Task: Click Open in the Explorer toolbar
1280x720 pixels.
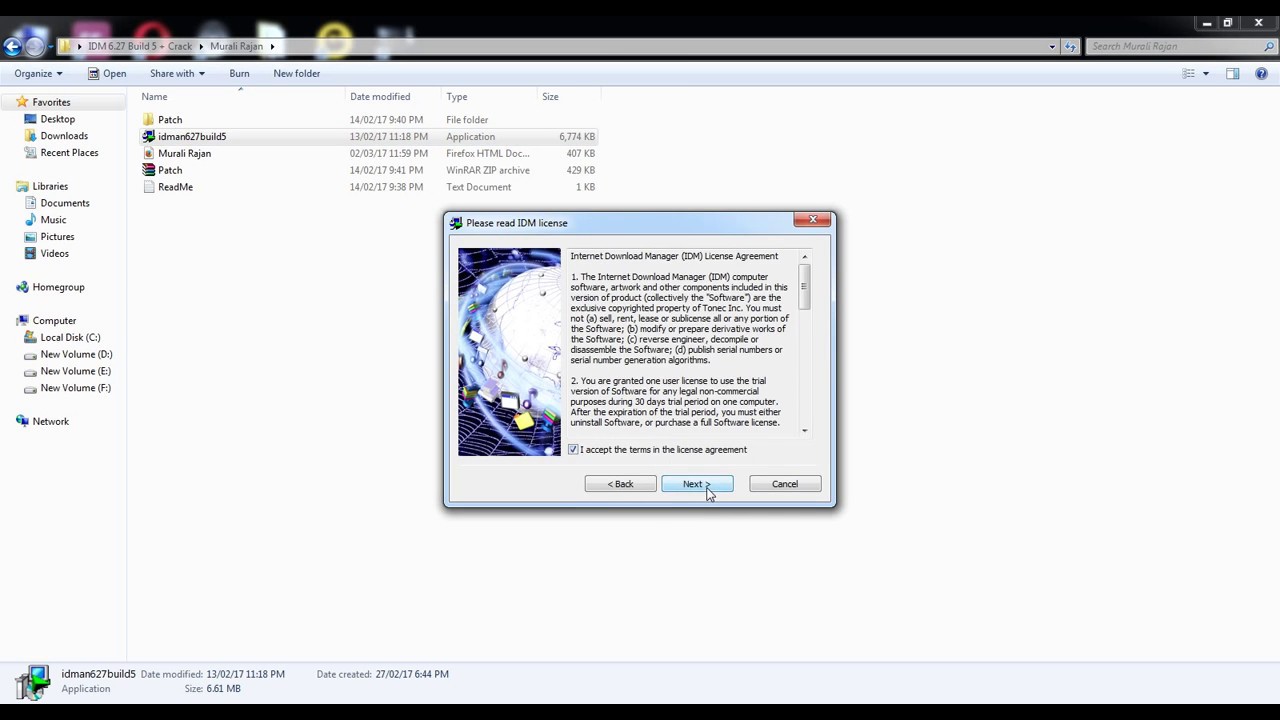Action: pyautogui.click(x=106, y=74)
